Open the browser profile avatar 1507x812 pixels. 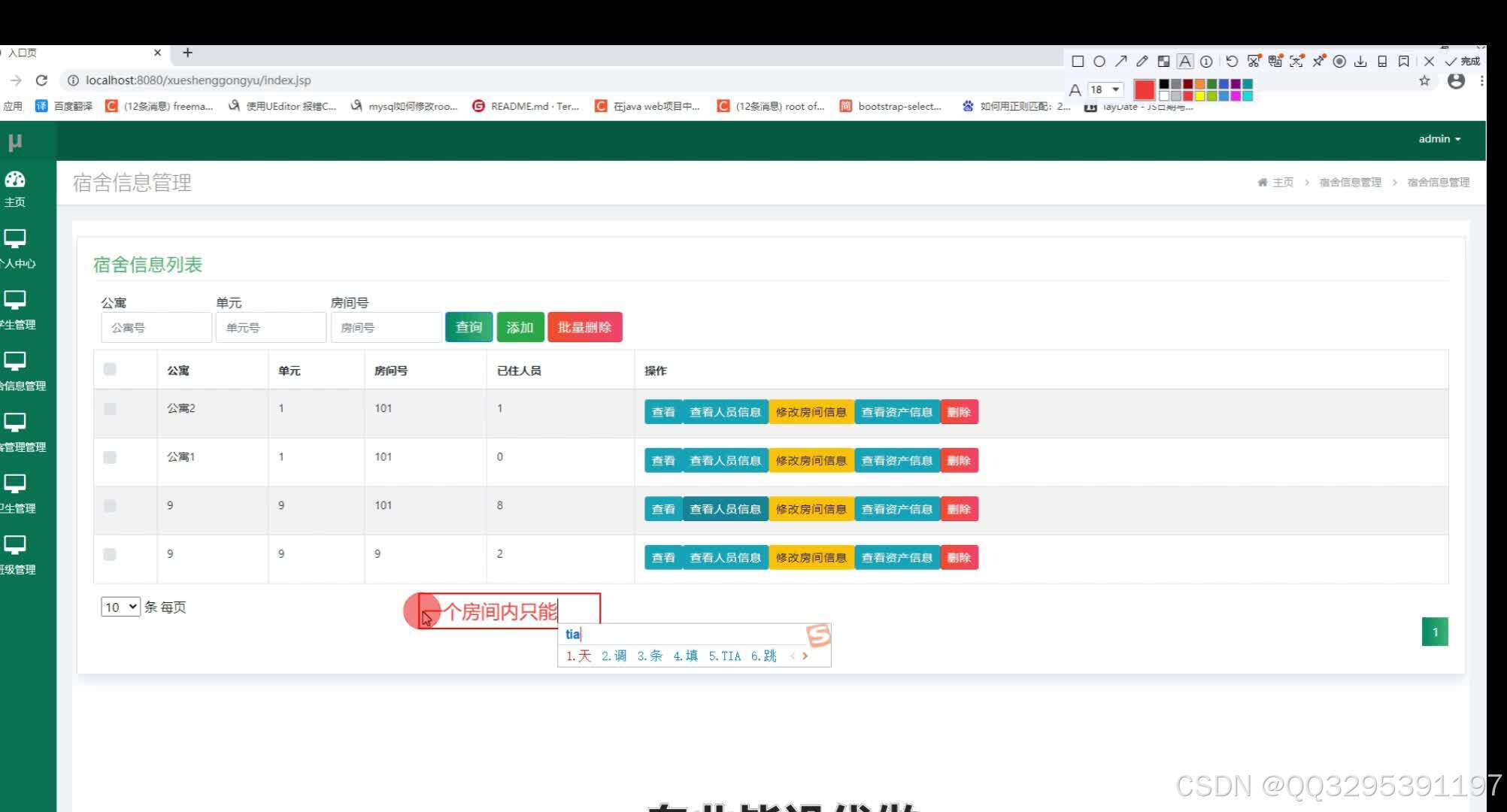(x=1457, y=81)
